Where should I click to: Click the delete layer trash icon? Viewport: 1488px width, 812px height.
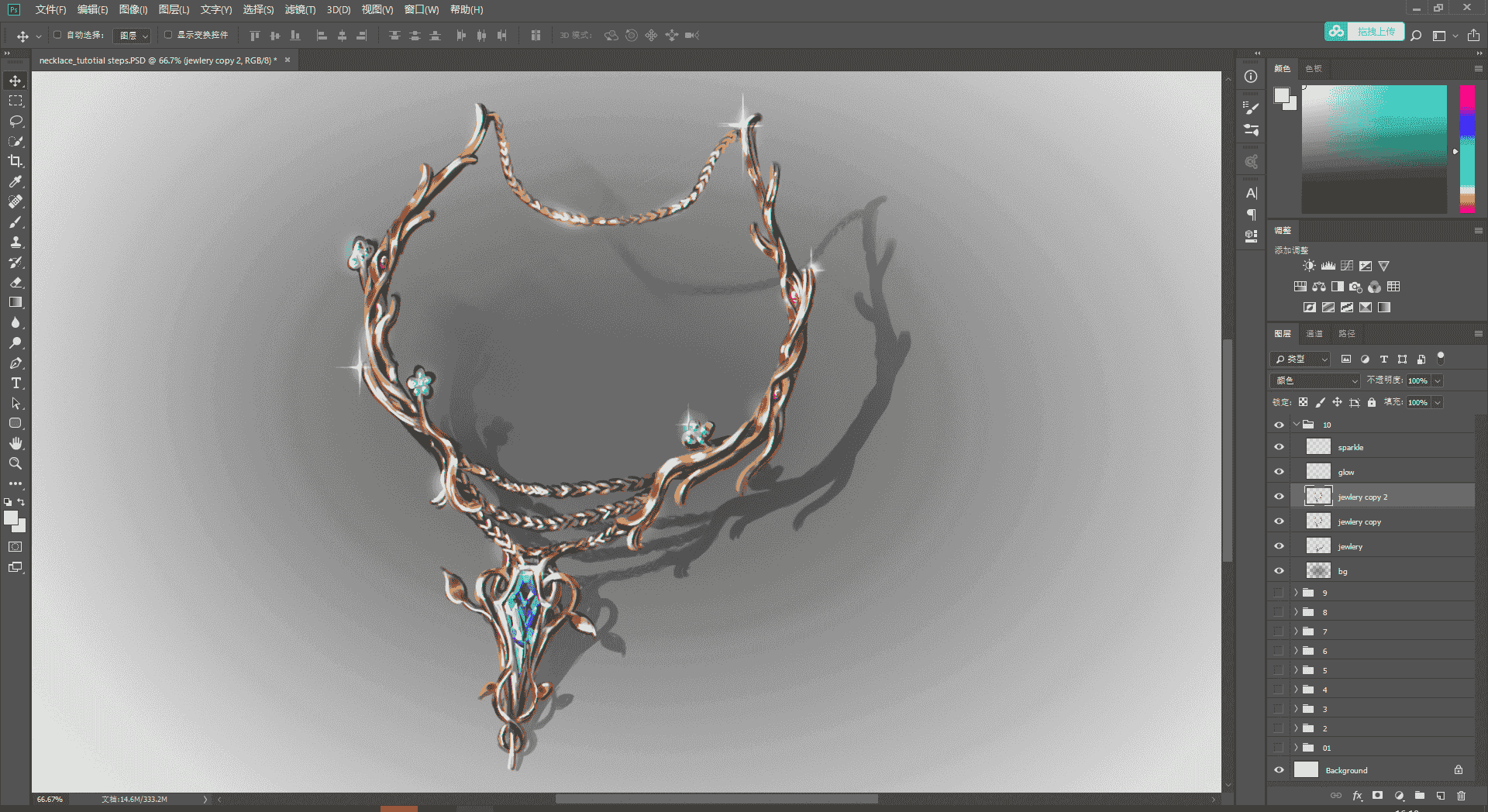pyautogui.click(x=1461, y=796)
